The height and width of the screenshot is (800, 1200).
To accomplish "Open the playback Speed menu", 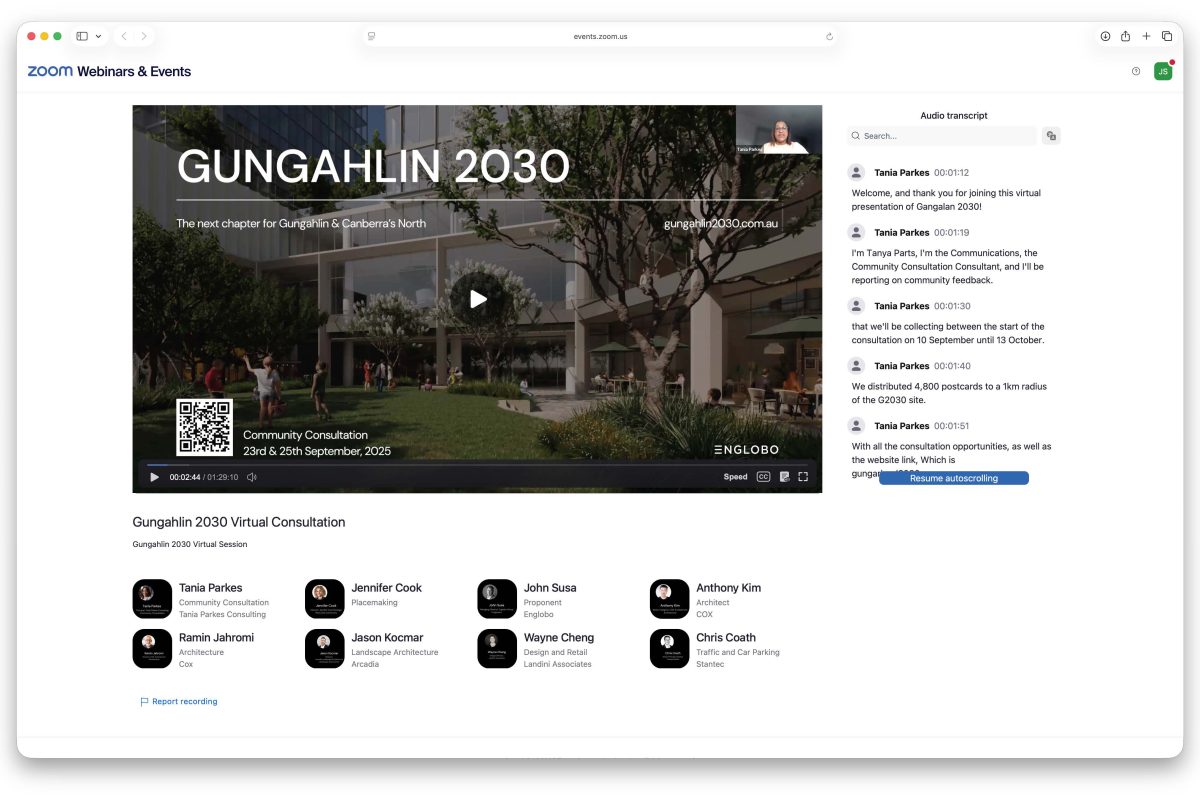I will click(x=735, y=477).
